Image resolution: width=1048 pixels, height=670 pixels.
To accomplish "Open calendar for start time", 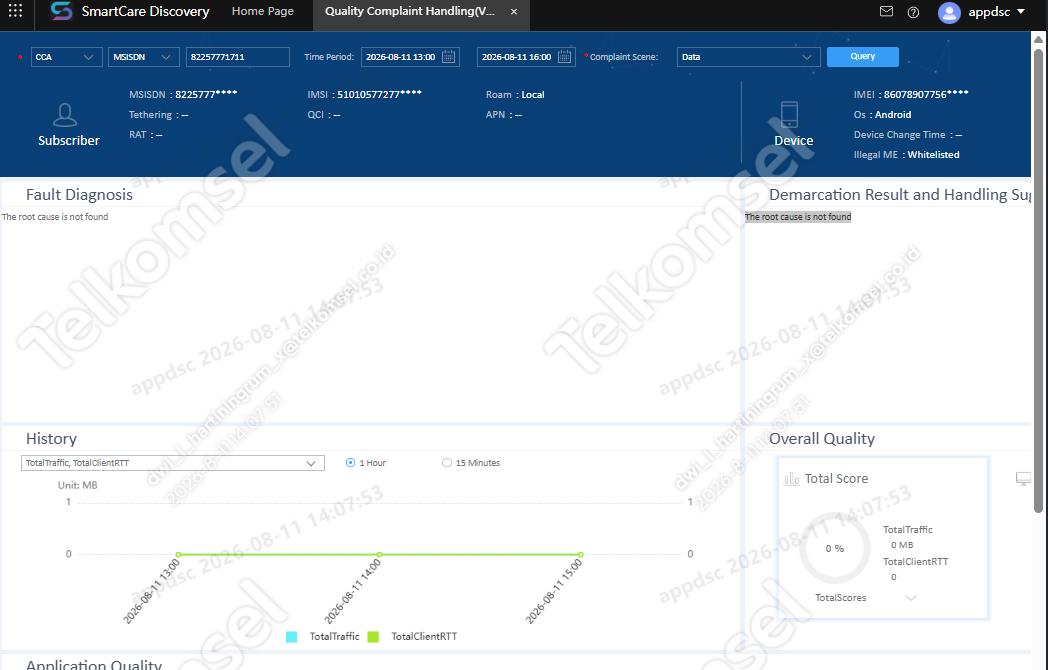I will [x=449, y=57].
